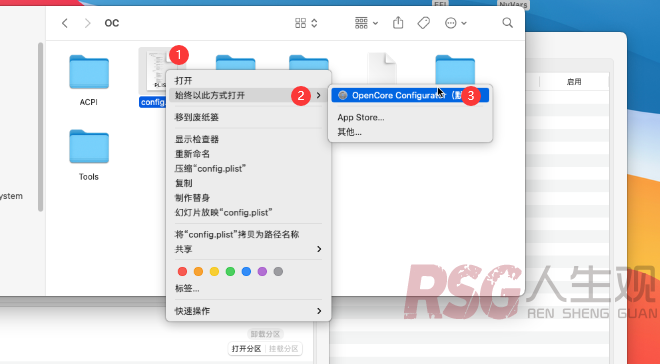
Task: Apply the purple tag color
Action: coord(262,271)
